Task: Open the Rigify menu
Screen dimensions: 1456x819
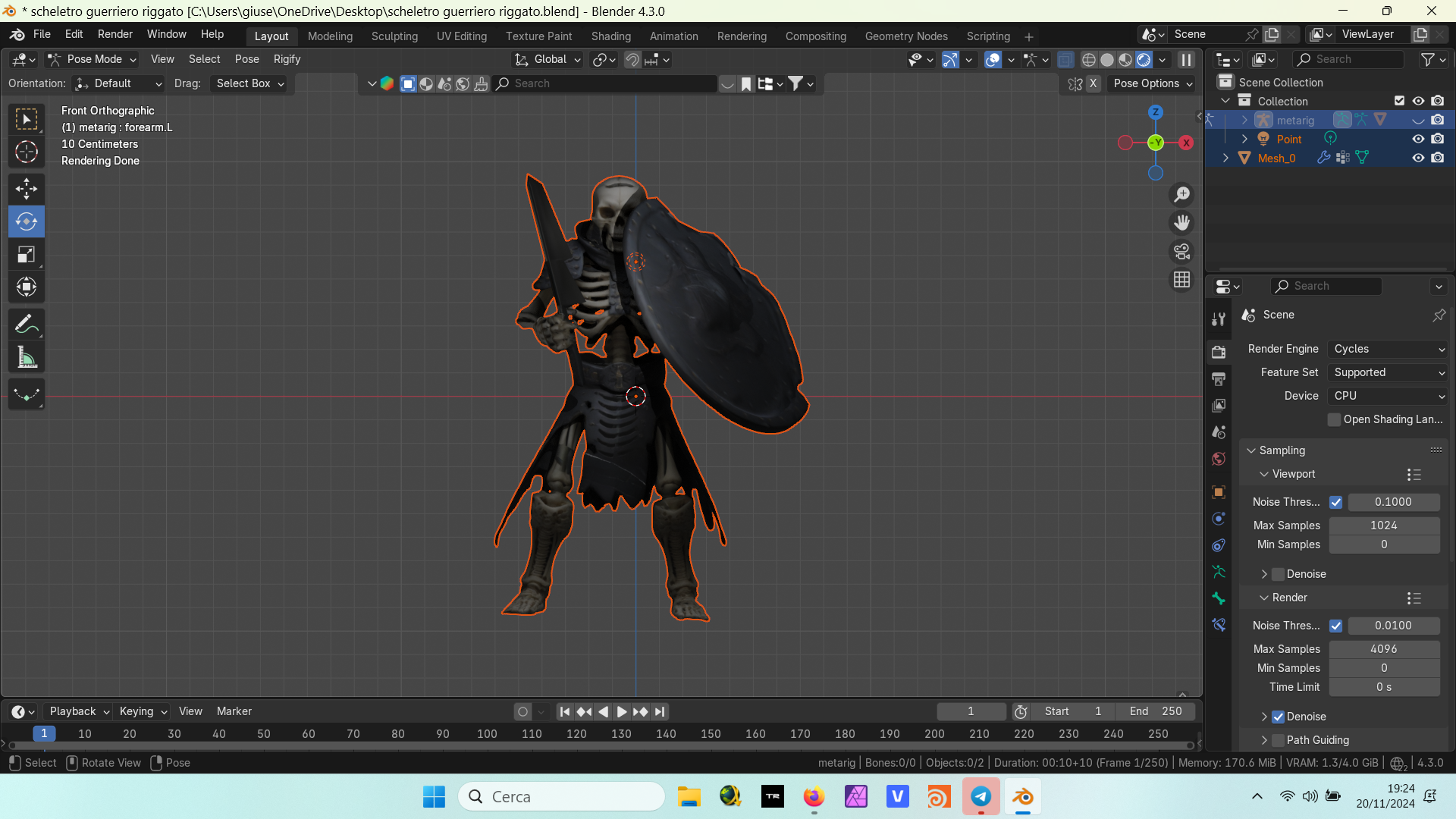Action: click(x=287, y=59)
